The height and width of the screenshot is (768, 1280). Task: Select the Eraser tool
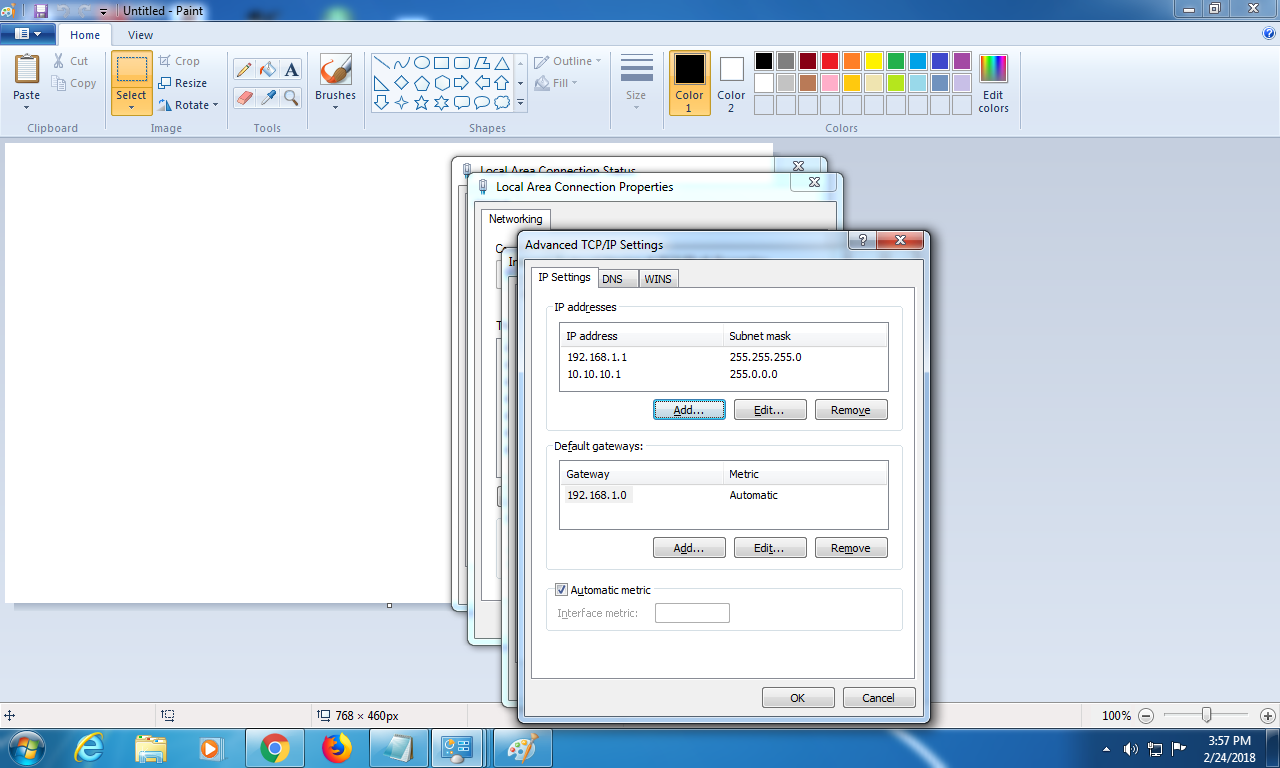[244, 97]
